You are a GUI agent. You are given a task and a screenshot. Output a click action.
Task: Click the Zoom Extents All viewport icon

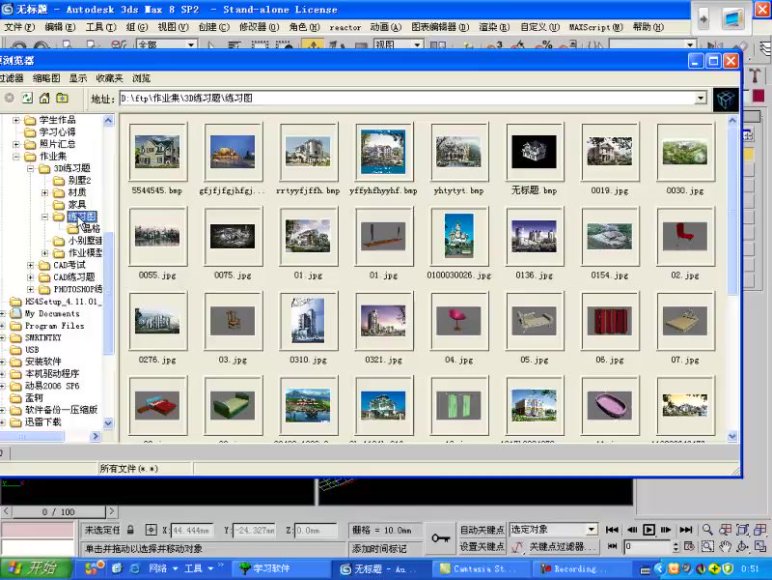point(760,530)
